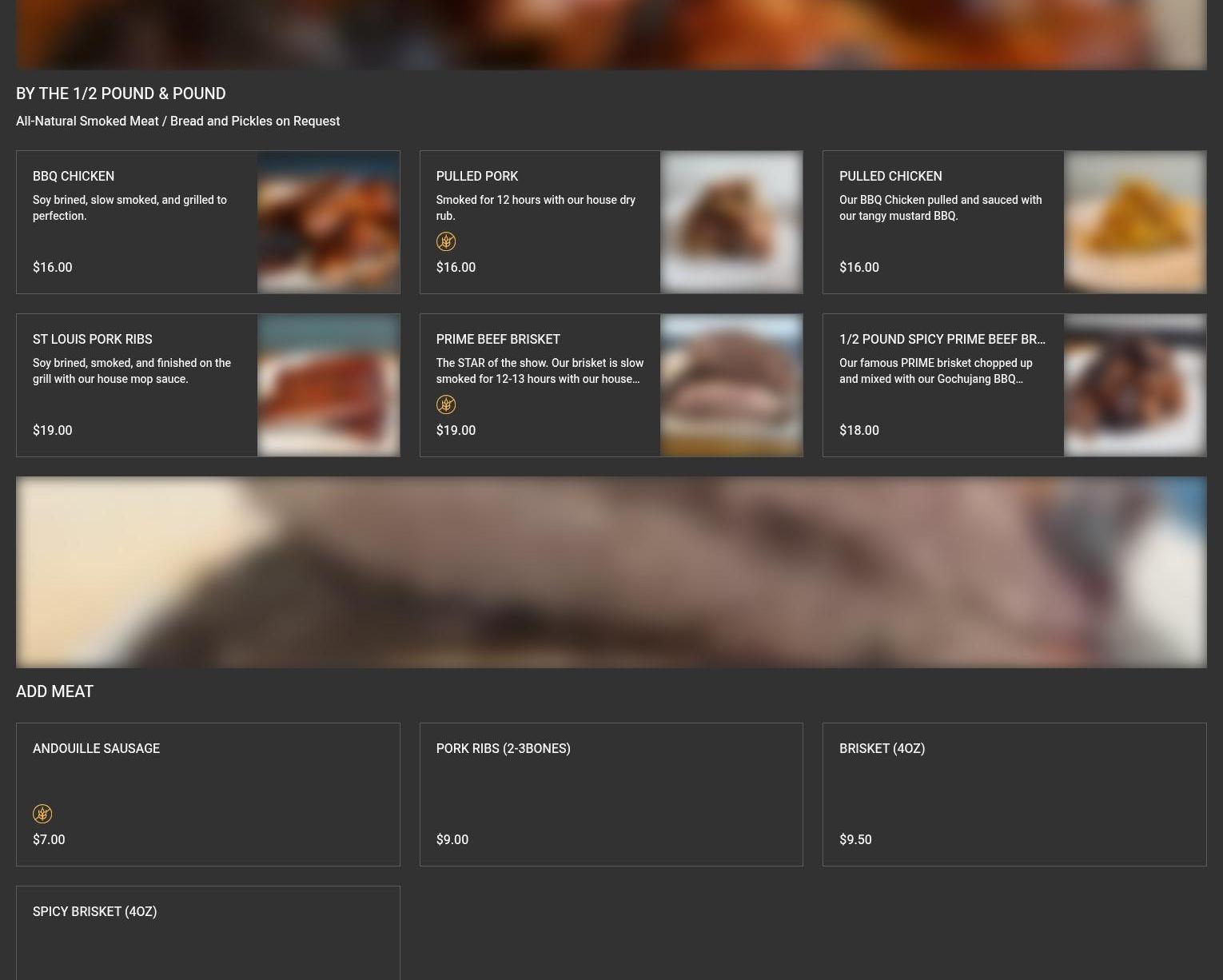1223x980 pixels.
Task: Add the Andouille Sausage card
Action: click(x=208, y=793)
